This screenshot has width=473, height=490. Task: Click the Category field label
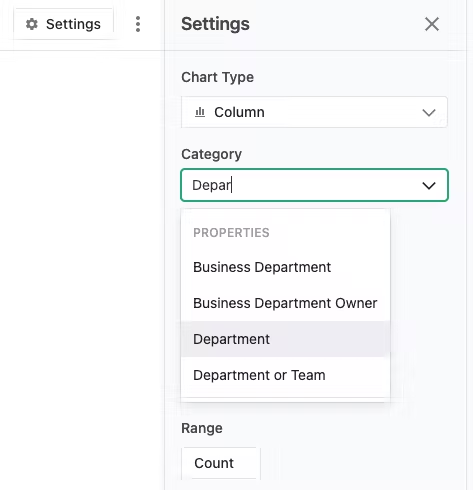point(211,154)
